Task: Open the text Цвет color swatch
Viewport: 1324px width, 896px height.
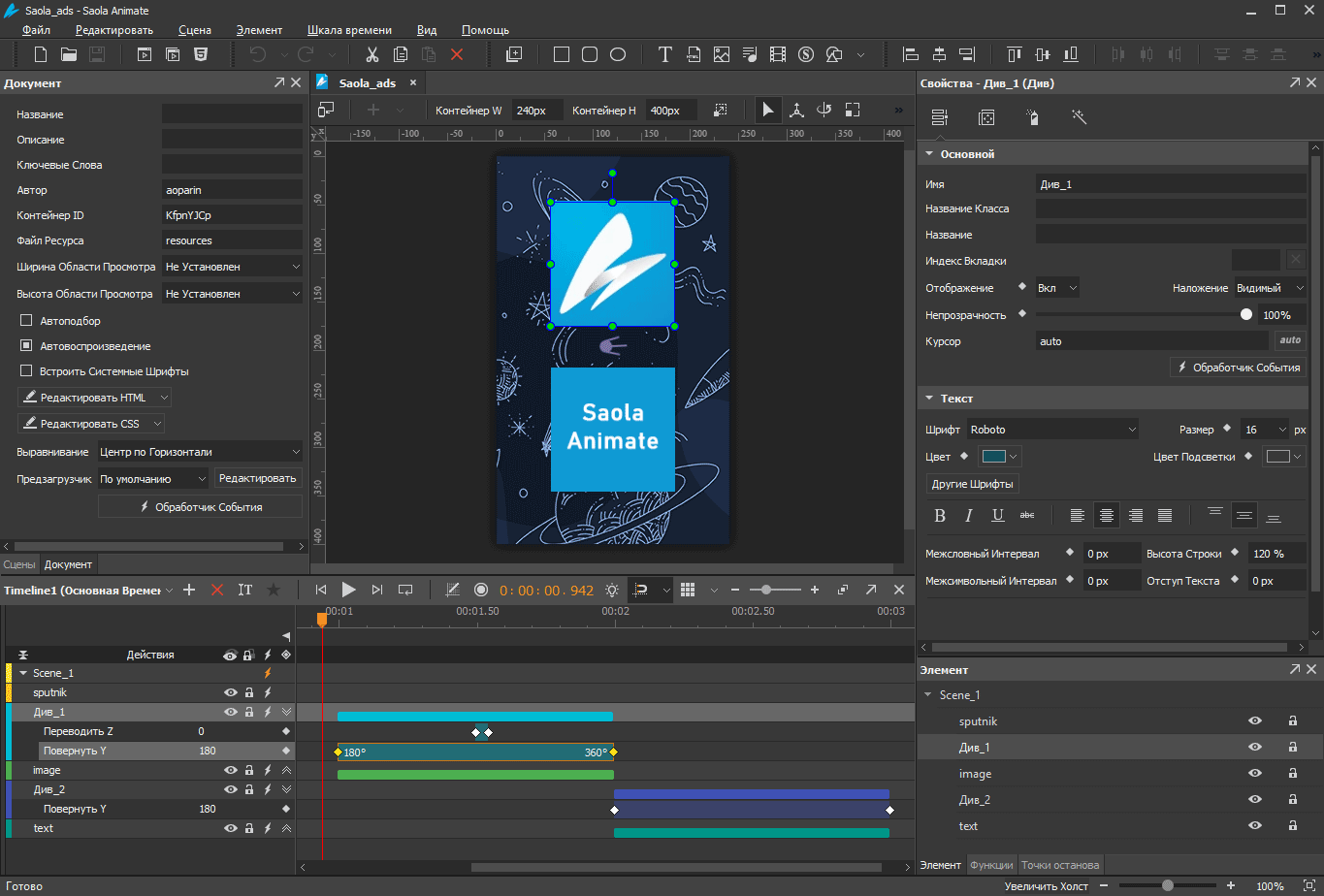Action: 1000,456
